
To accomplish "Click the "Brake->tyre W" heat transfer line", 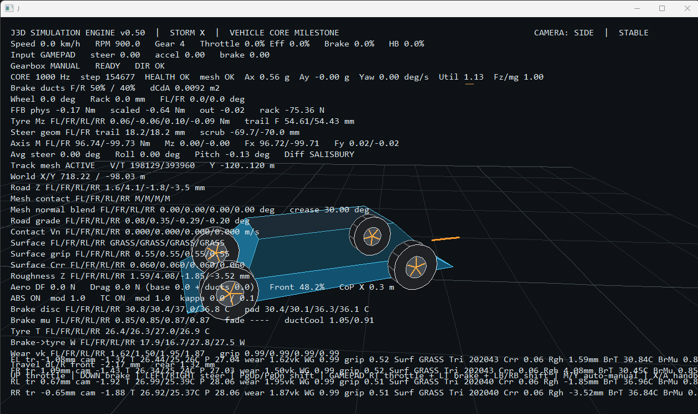I will coord(127,342).
